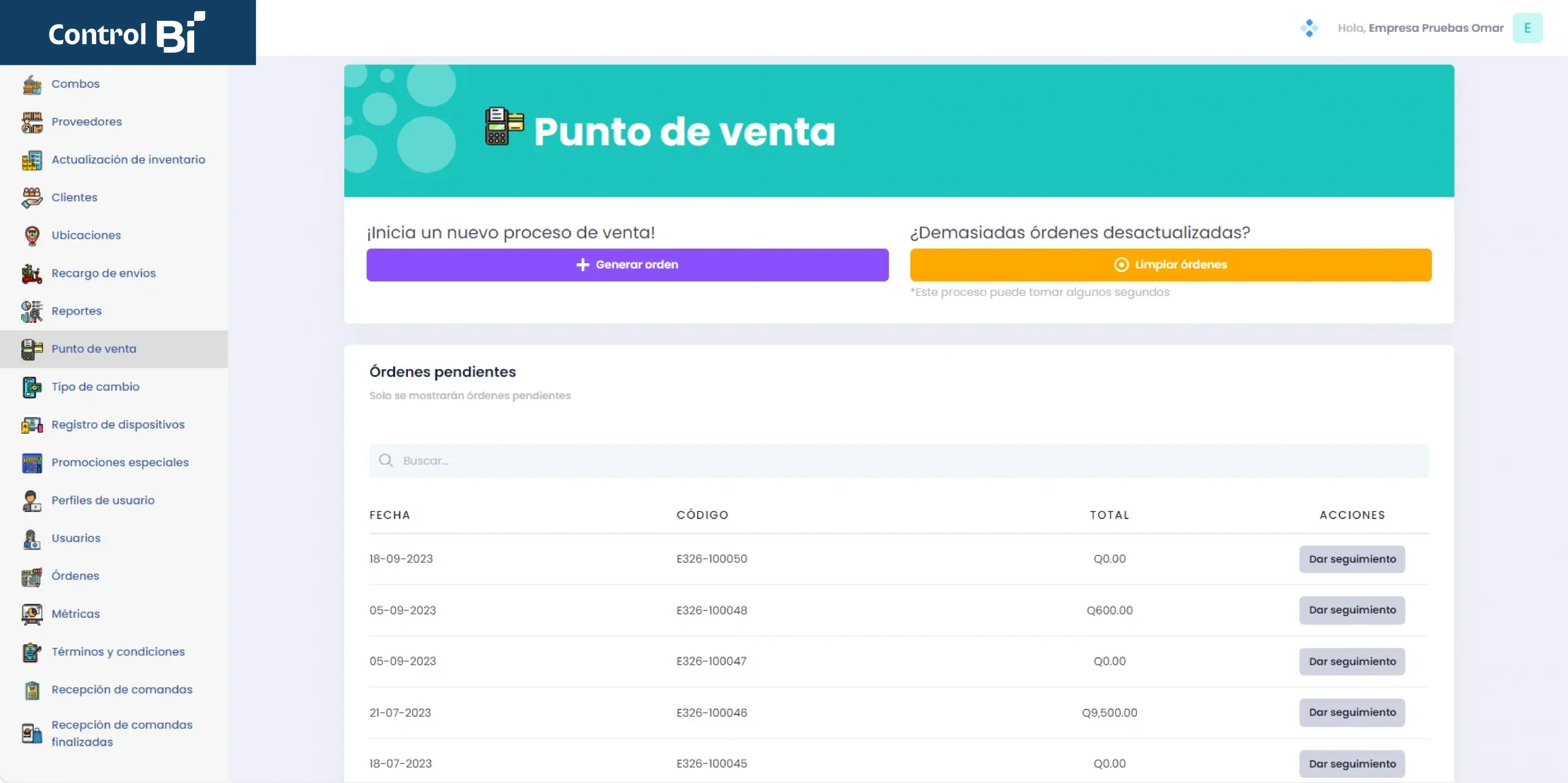Click the Términos y condiciones icon
Viewport: 1568px width, 783px height.
coord(32,653)
